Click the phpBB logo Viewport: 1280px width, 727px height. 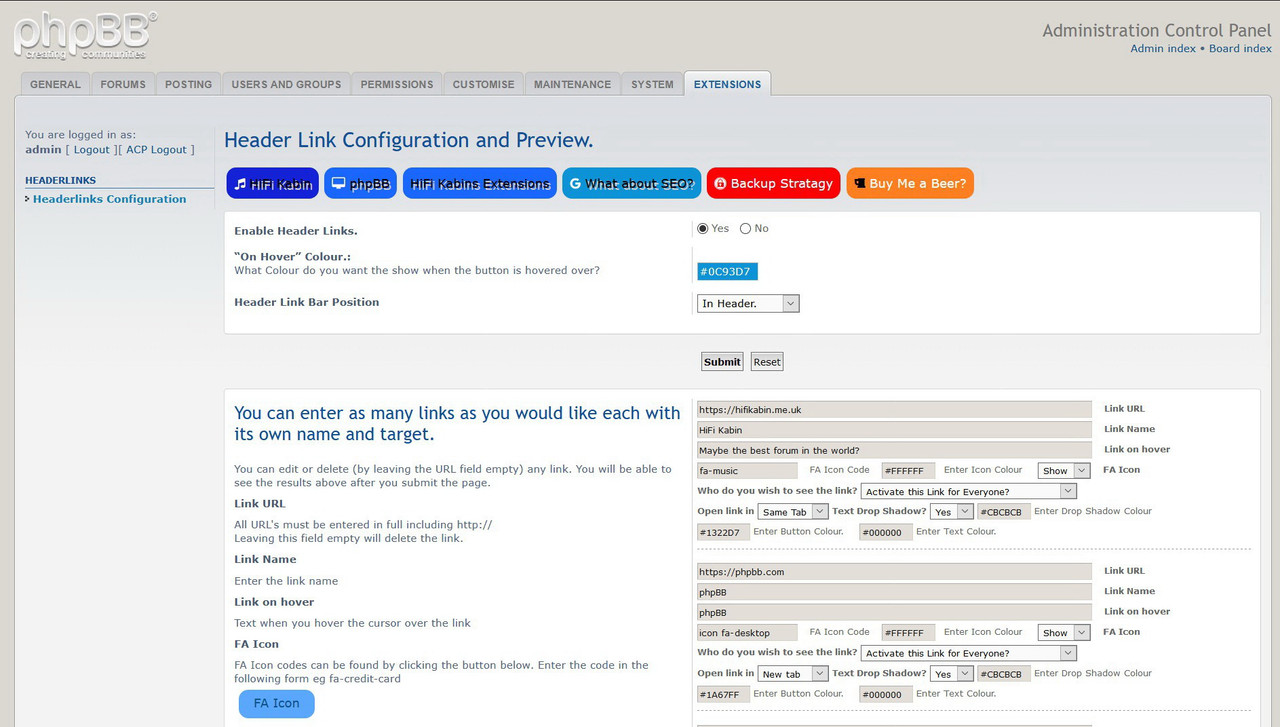(x=85, y=35)
